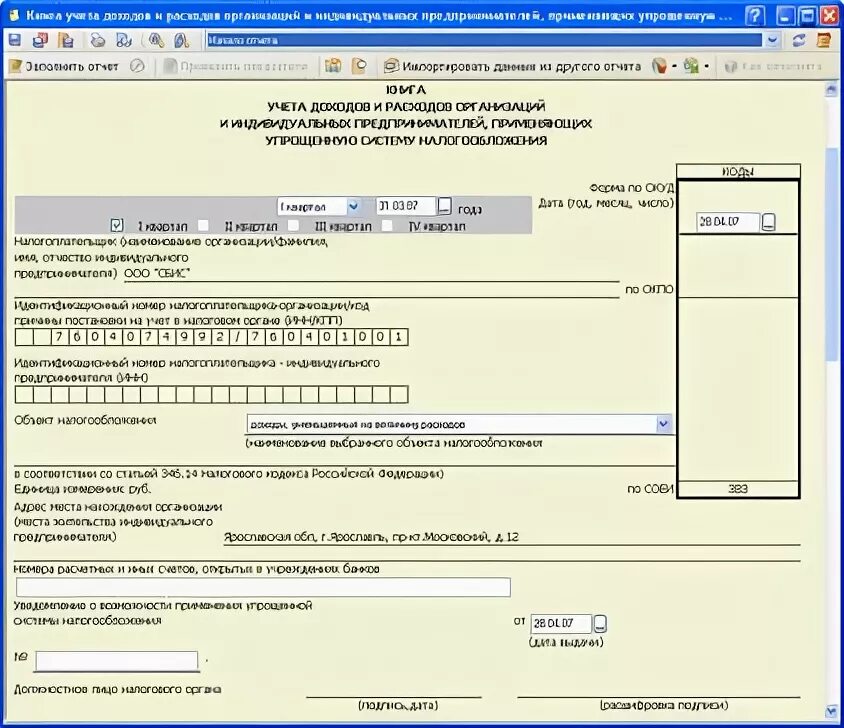Click the orange bucket icon in second toolbar

pos(659,66)
